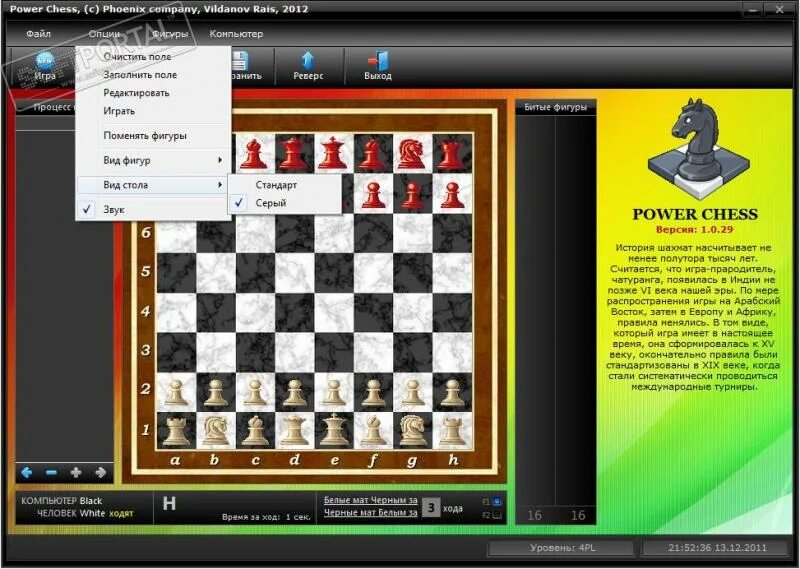Click the КОМПЬЮТЕР Black status text
This screenshot has height=569, width=800.
click(61, 501)
